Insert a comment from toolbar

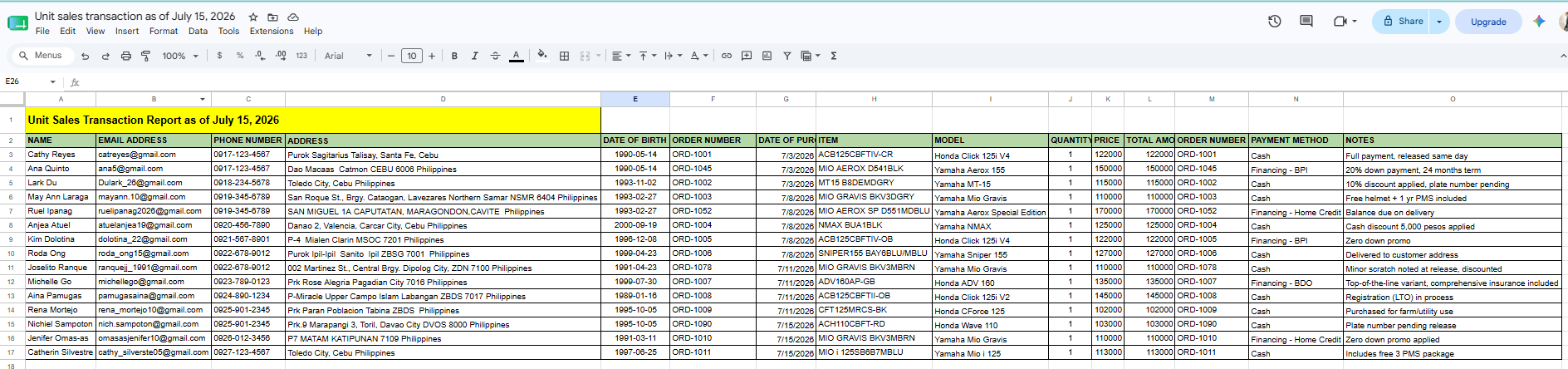tap(747, 56)
